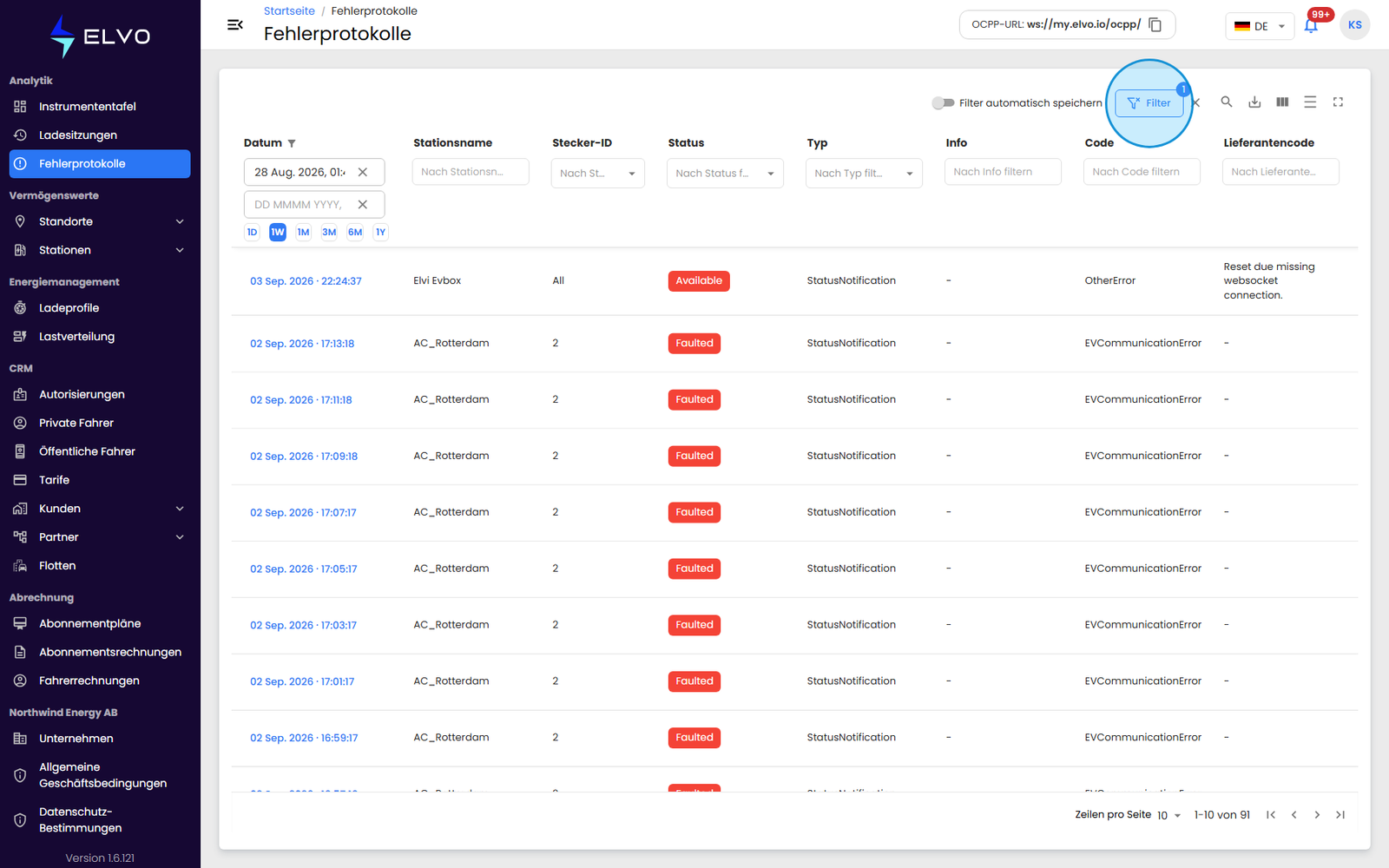1389x868 pixels.
Task: Open Instrumententafel in the sidebar
Action: (100, 106)
